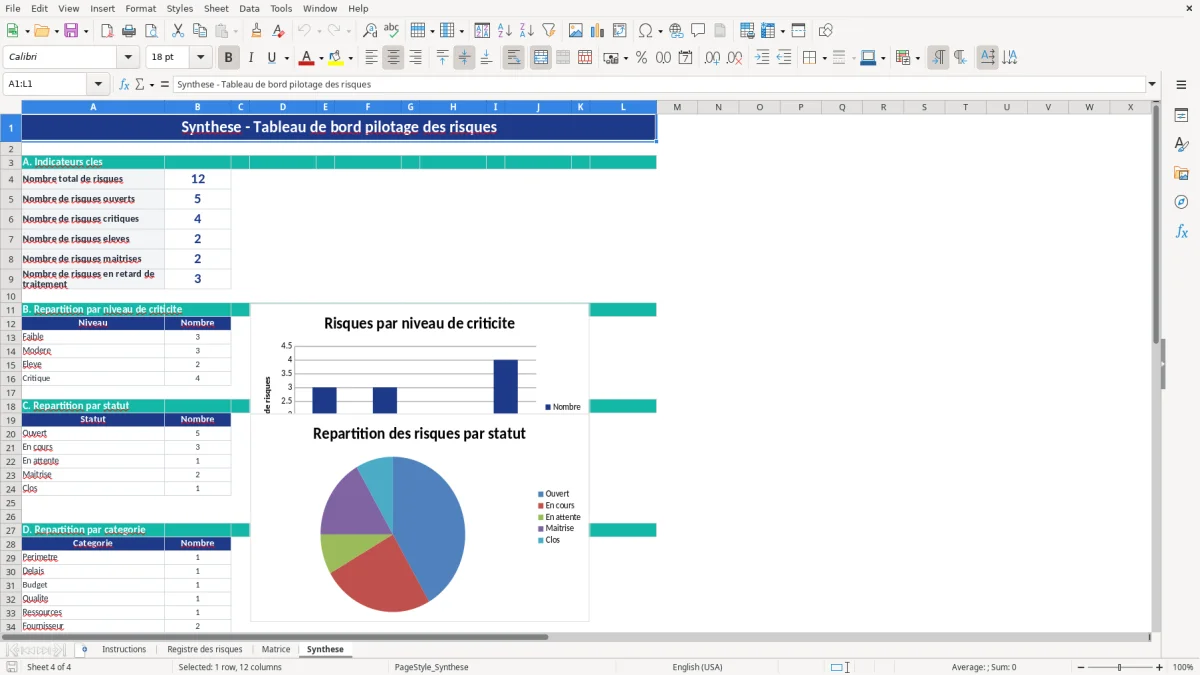Toggle center horizontally alignment
The image size is (1200, 675).
pyautogui.click(x=393, y=58)
